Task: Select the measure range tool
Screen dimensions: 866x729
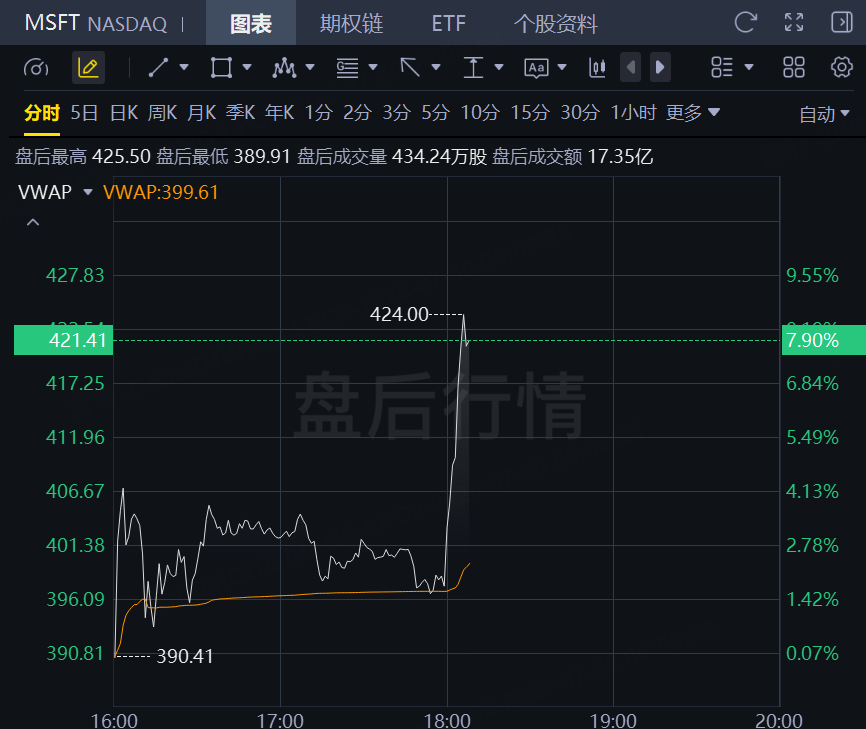Action: [473, 67]
